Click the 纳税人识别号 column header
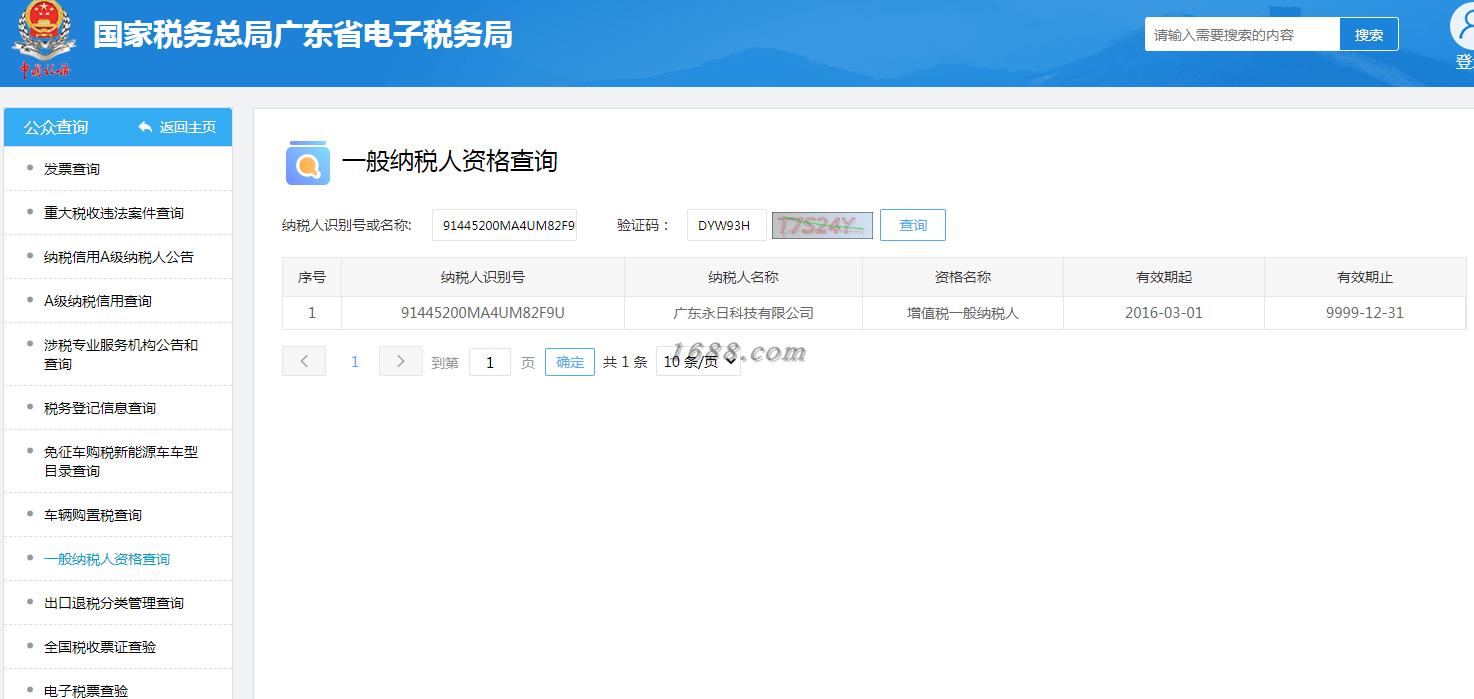 pyautogui.click(x=483, y=277)
